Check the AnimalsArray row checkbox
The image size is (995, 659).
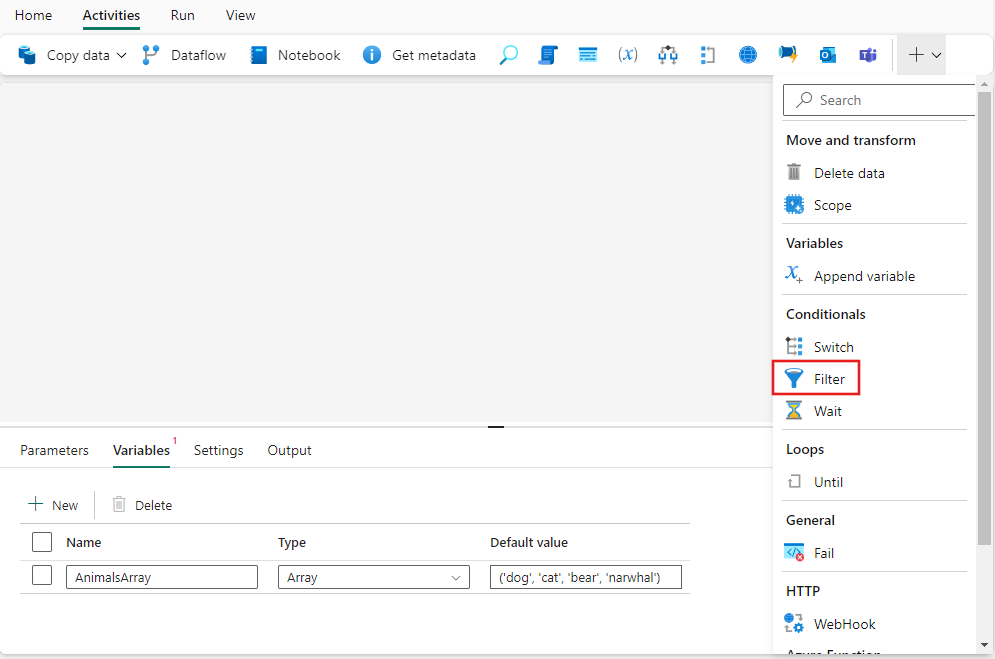(x=41, y=576)
